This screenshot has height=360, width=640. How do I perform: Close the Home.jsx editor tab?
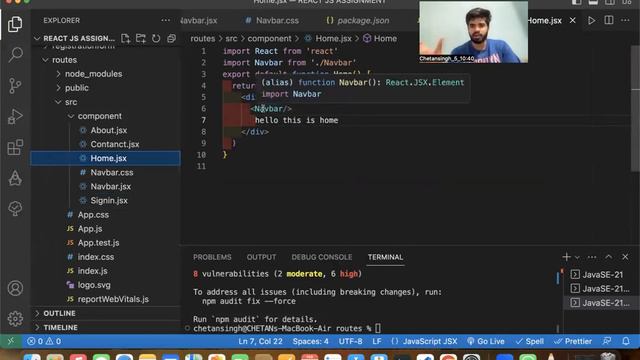pos(573,20)
